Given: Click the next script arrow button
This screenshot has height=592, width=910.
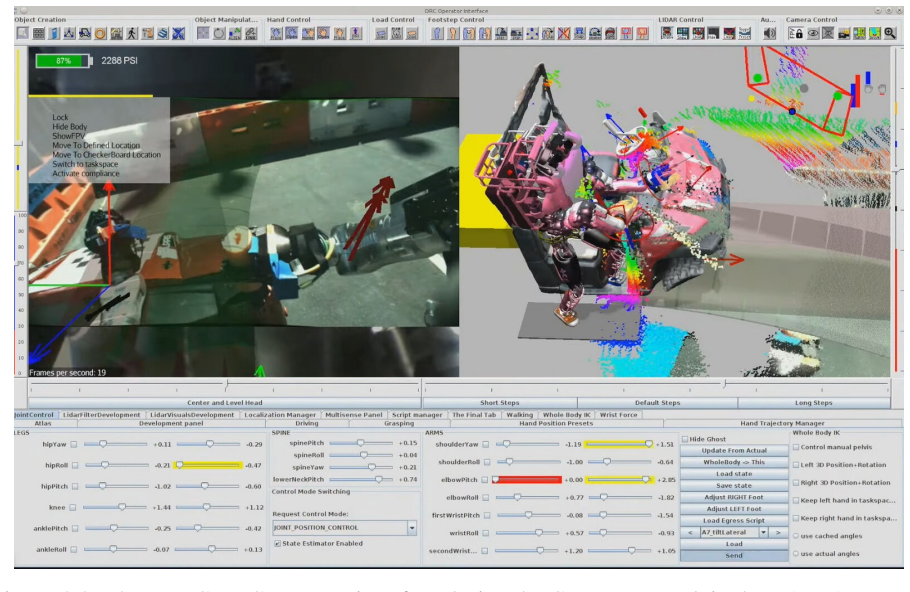Looking at the screenshot, I should 778,532.
